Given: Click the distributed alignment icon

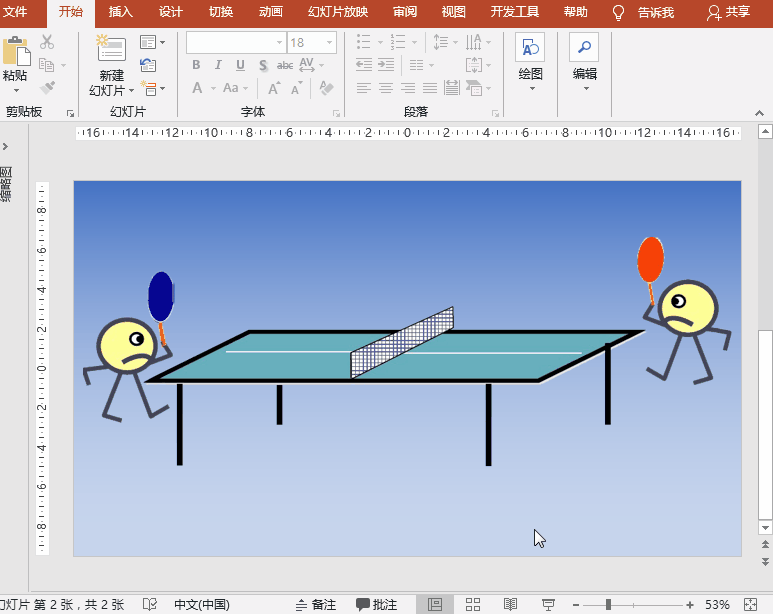Looking at the screenshot, I should click(x=452, y=88).
